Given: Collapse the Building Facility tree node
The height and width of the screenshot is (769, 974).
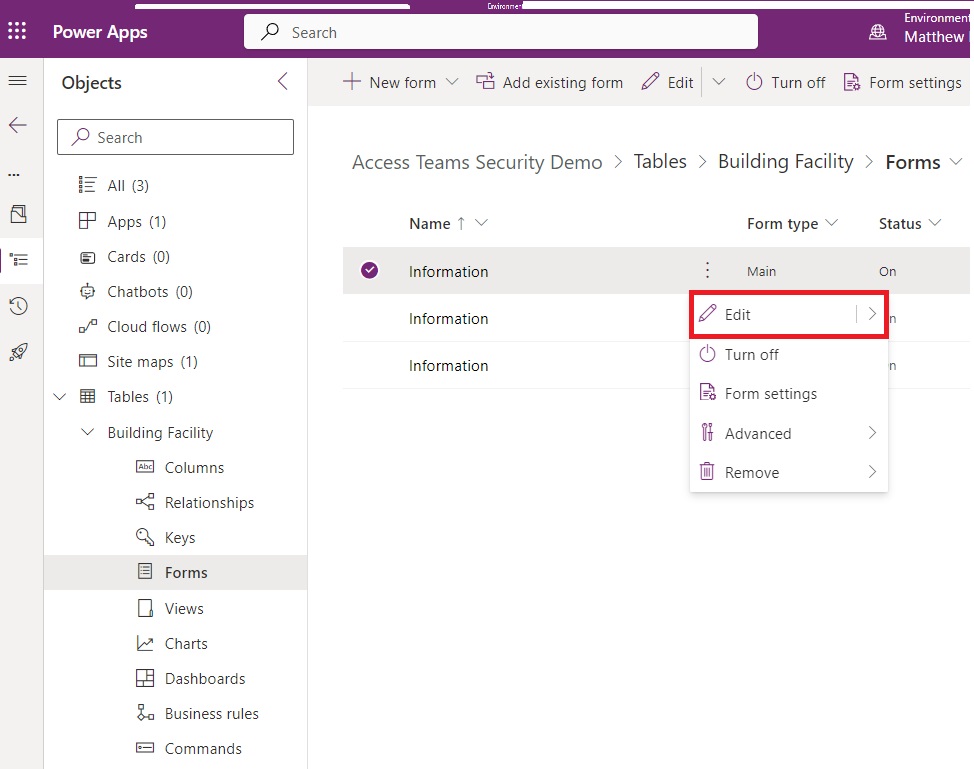Looking at the screenshot, I should [88, 432].
